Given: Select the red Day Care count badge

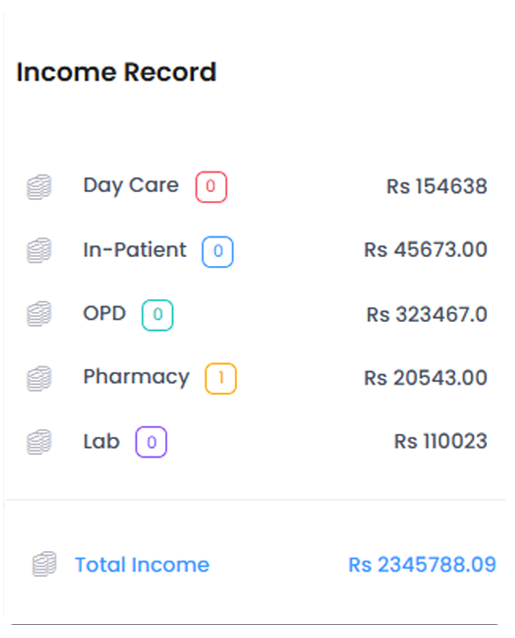Looking at the screenshot, I should 211,187.
